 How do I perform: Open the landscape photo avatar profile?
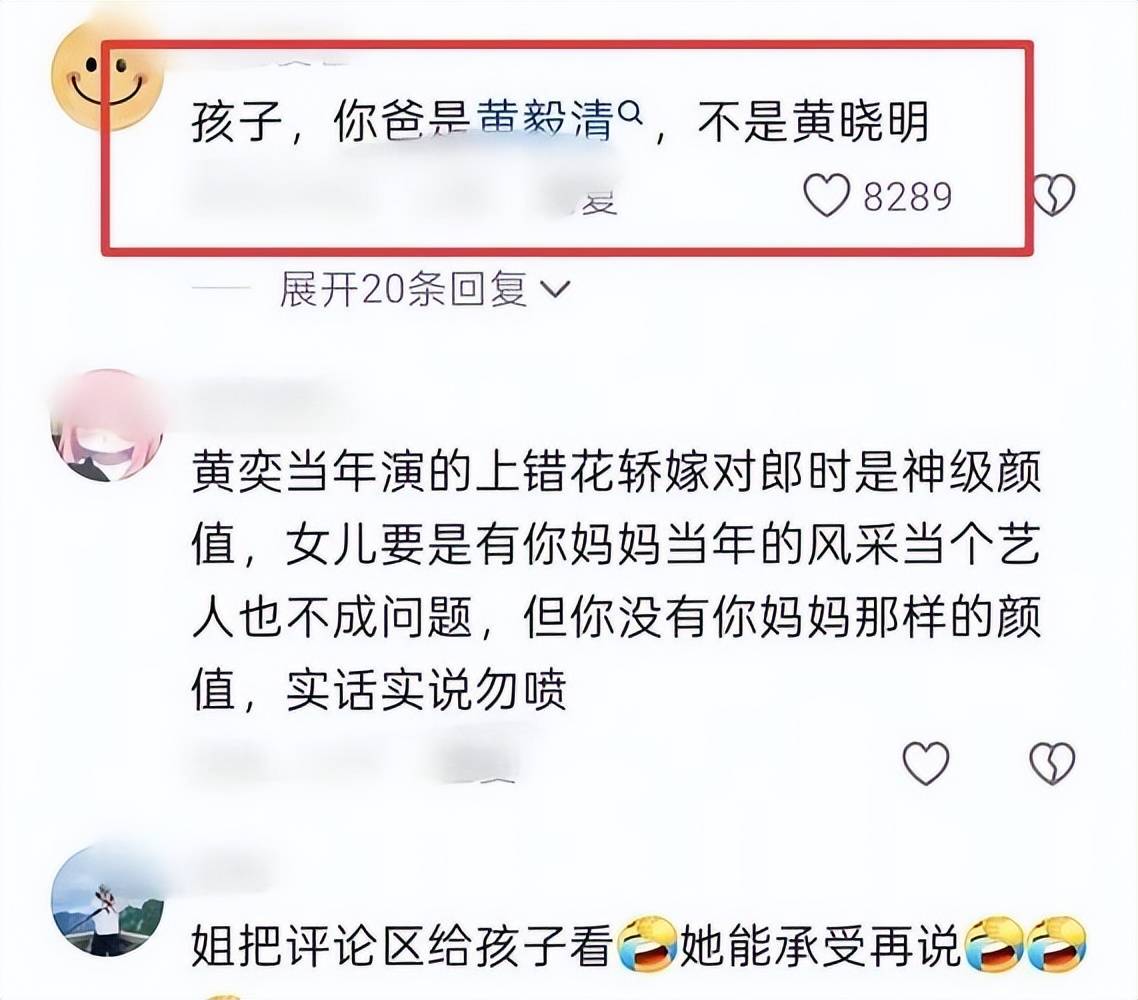coord(109,900)
